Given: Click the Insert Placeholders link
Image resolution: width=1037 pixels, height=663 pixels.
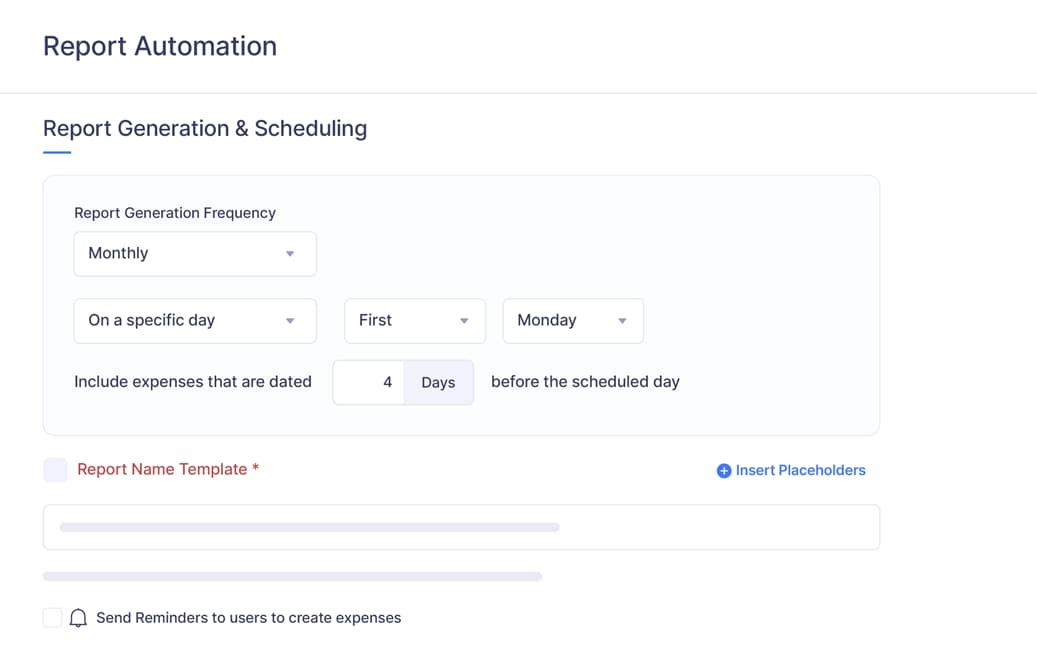Looking at the screenshot, I should click(x=800, y=470).
